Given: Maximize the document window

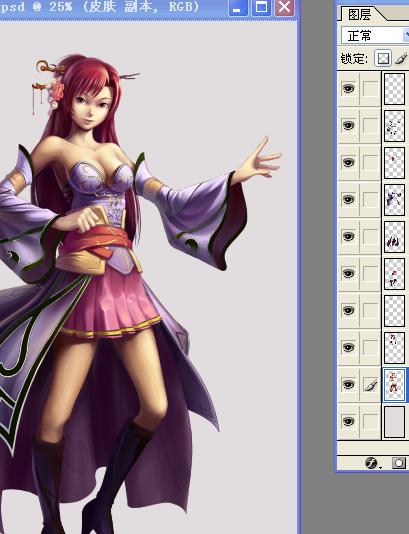Looking at the screenshot, I should (261, 7).
